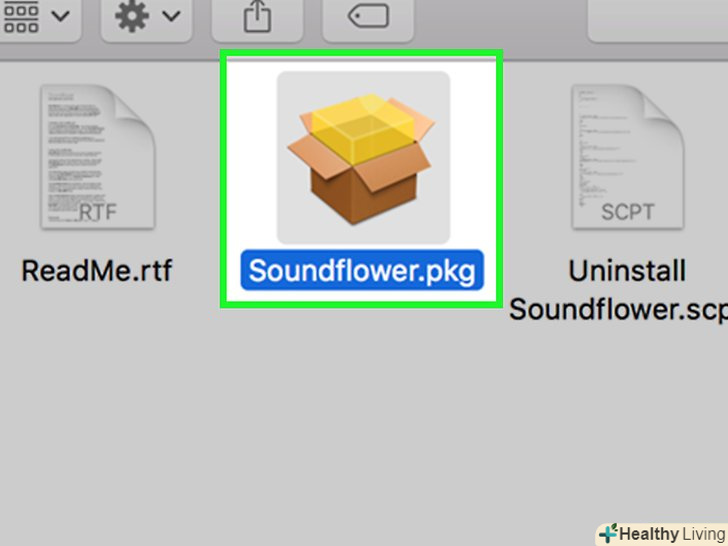
Task: Click the Uninstall Soundflower.scpt file name
Action: (619, 290)
